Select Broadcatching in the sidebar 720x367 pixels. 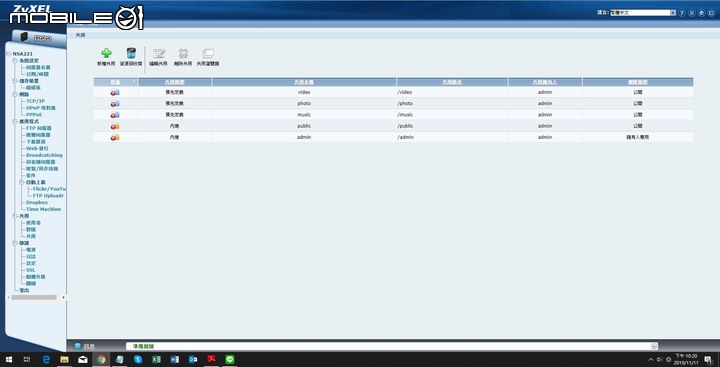point(44,155)
